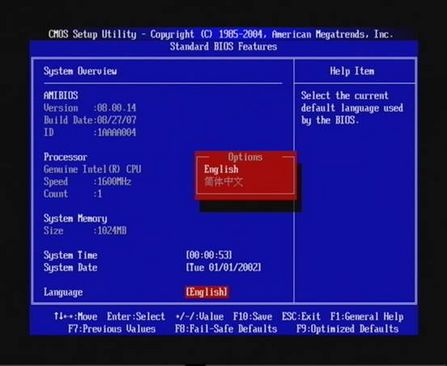Click the Processor heading
This screenshot has height=366, width=447.
65,157
